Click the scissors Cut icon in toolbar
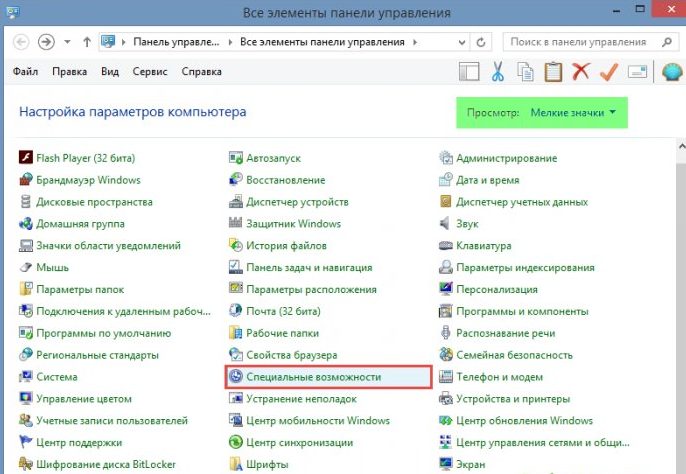This screenshot has height=474, width=686. pyautogui.click(x=497, y=72)
